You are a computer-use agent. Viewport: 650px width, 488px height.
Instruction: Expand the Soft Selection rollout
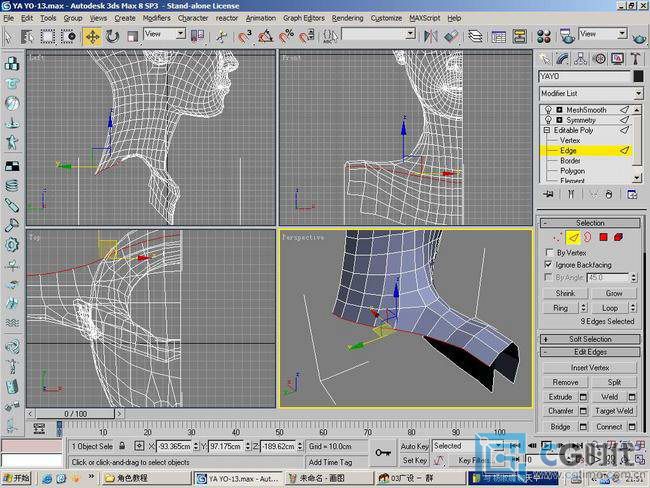tap(590, 339)
